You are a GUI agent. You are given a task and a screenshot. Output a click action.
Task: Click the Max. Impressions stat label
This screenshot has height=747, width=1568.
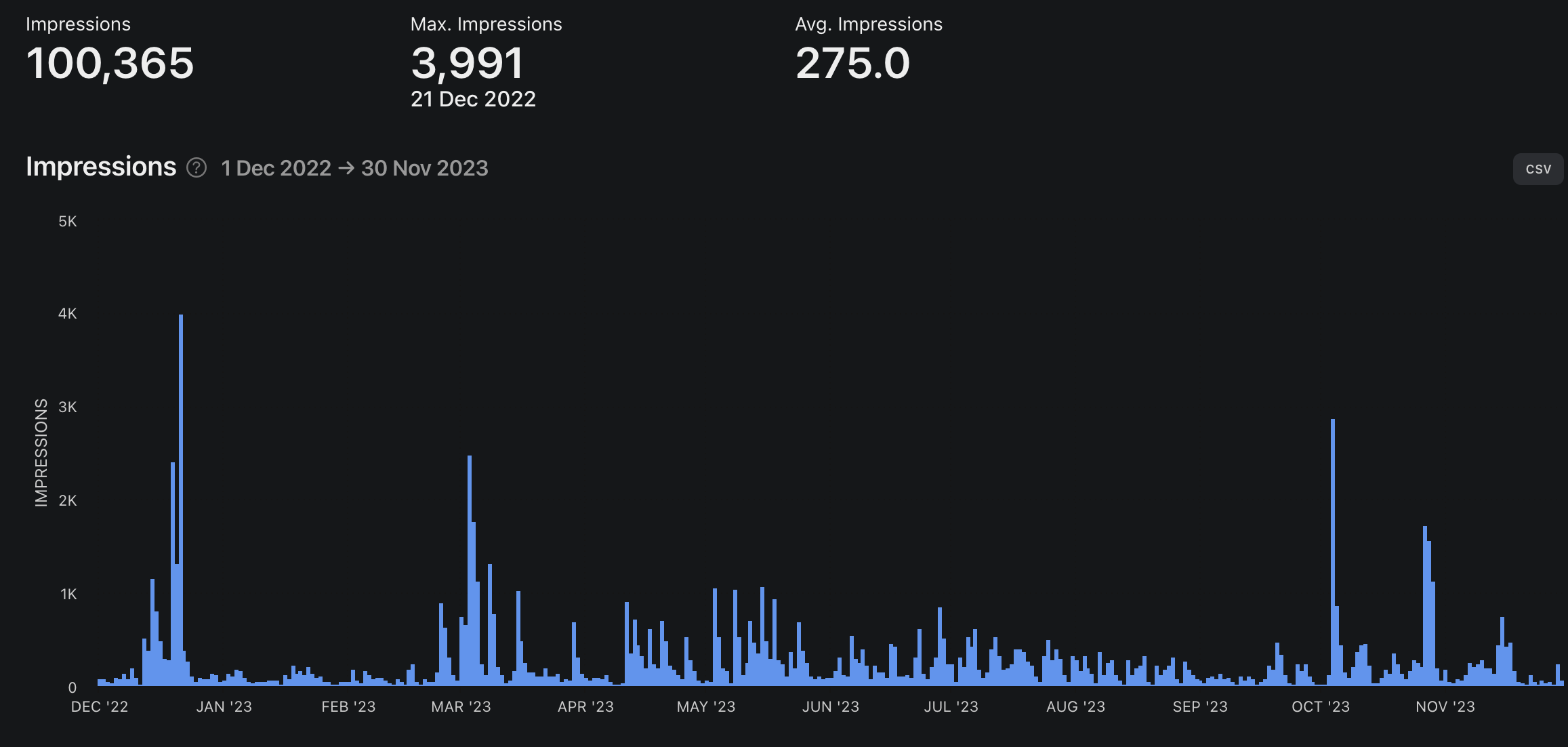[x=486, y=24]
